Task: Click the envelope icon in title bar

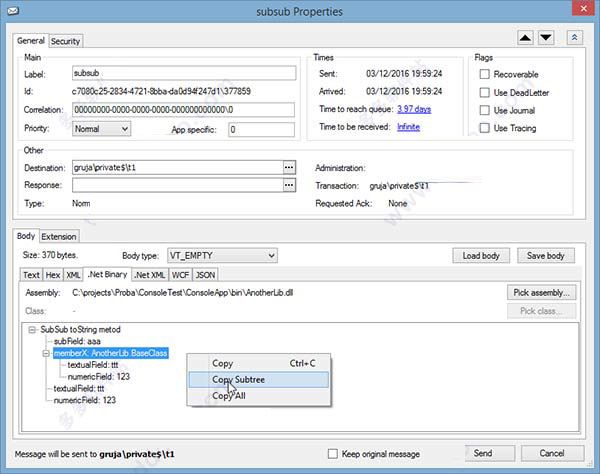Action: point(13,10)
